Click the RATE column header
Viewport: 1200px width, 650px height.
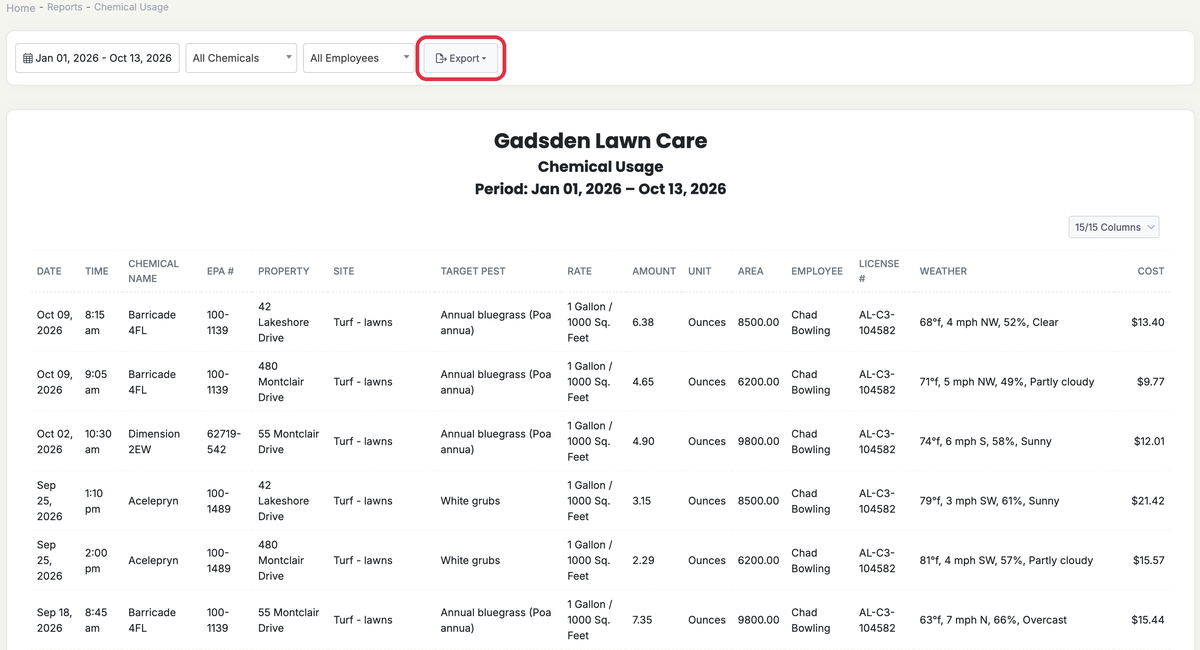(x=579, y=271)
